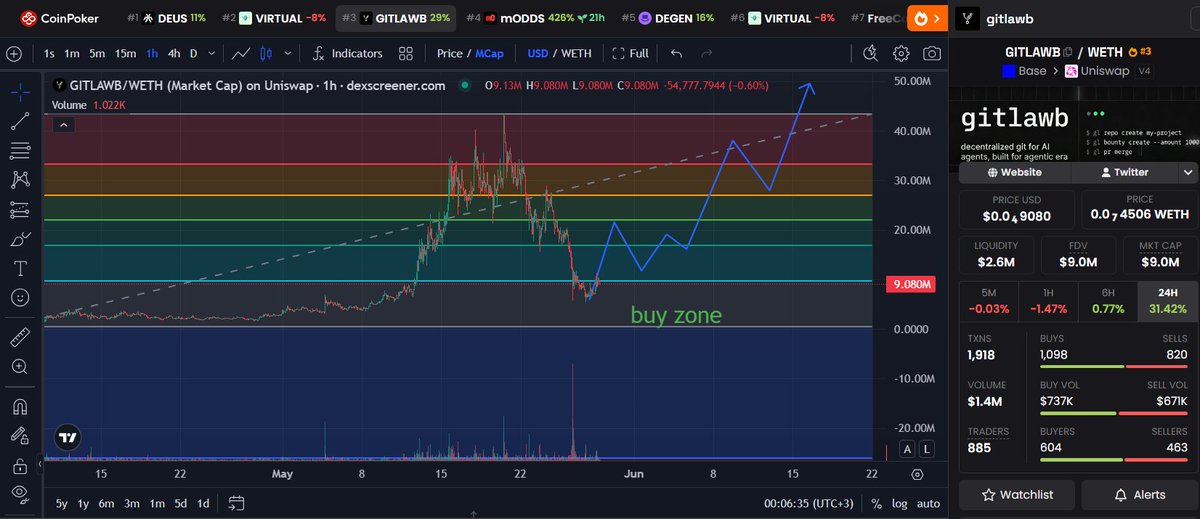Set chart denomination to WETH

(575, 53)
